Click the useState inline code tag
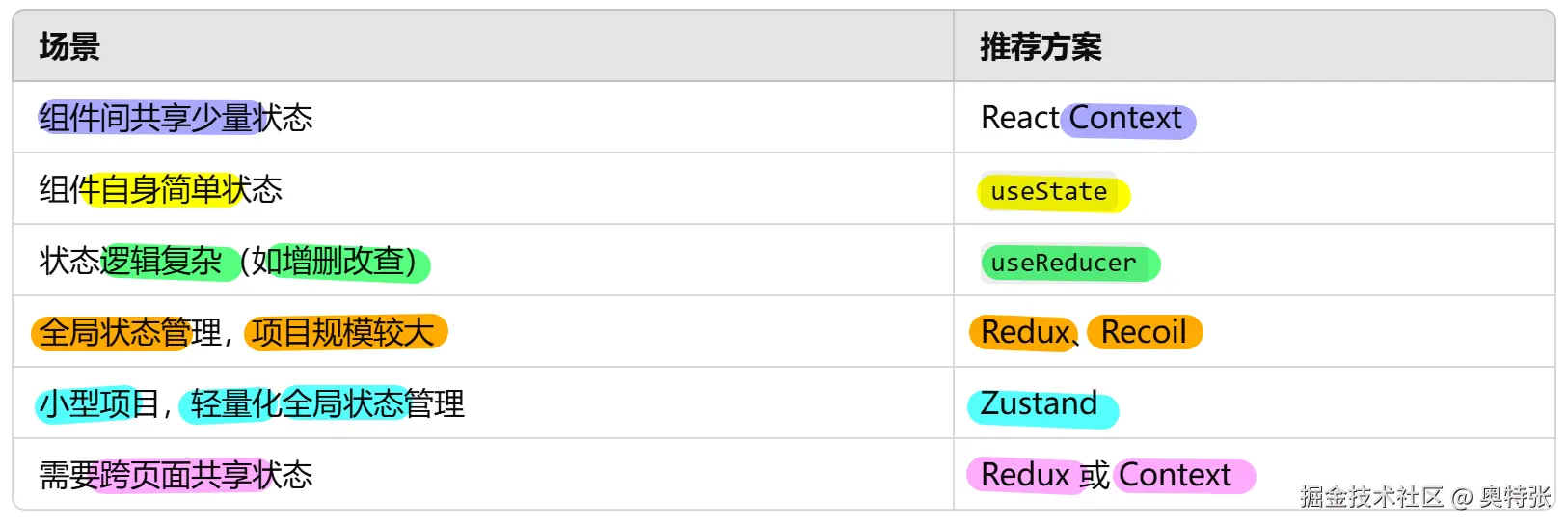1568x527 pixels. pos(1049,192)
